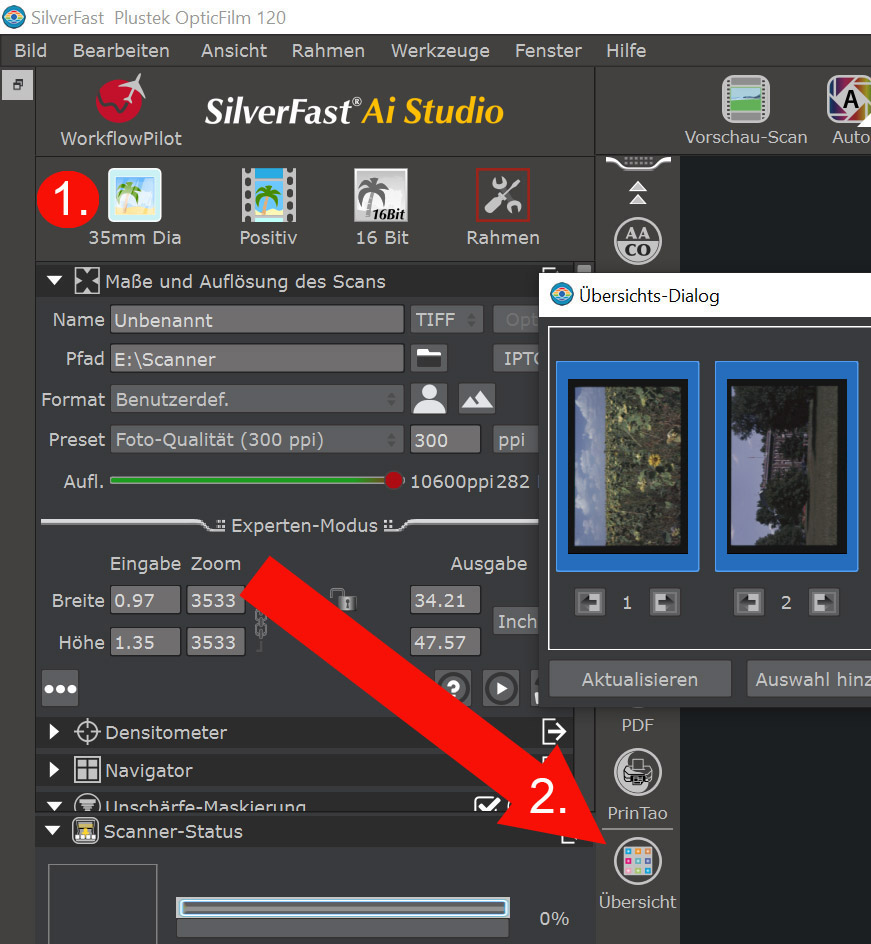Choose the 16 Bit depth icon

tap(382, 196)
